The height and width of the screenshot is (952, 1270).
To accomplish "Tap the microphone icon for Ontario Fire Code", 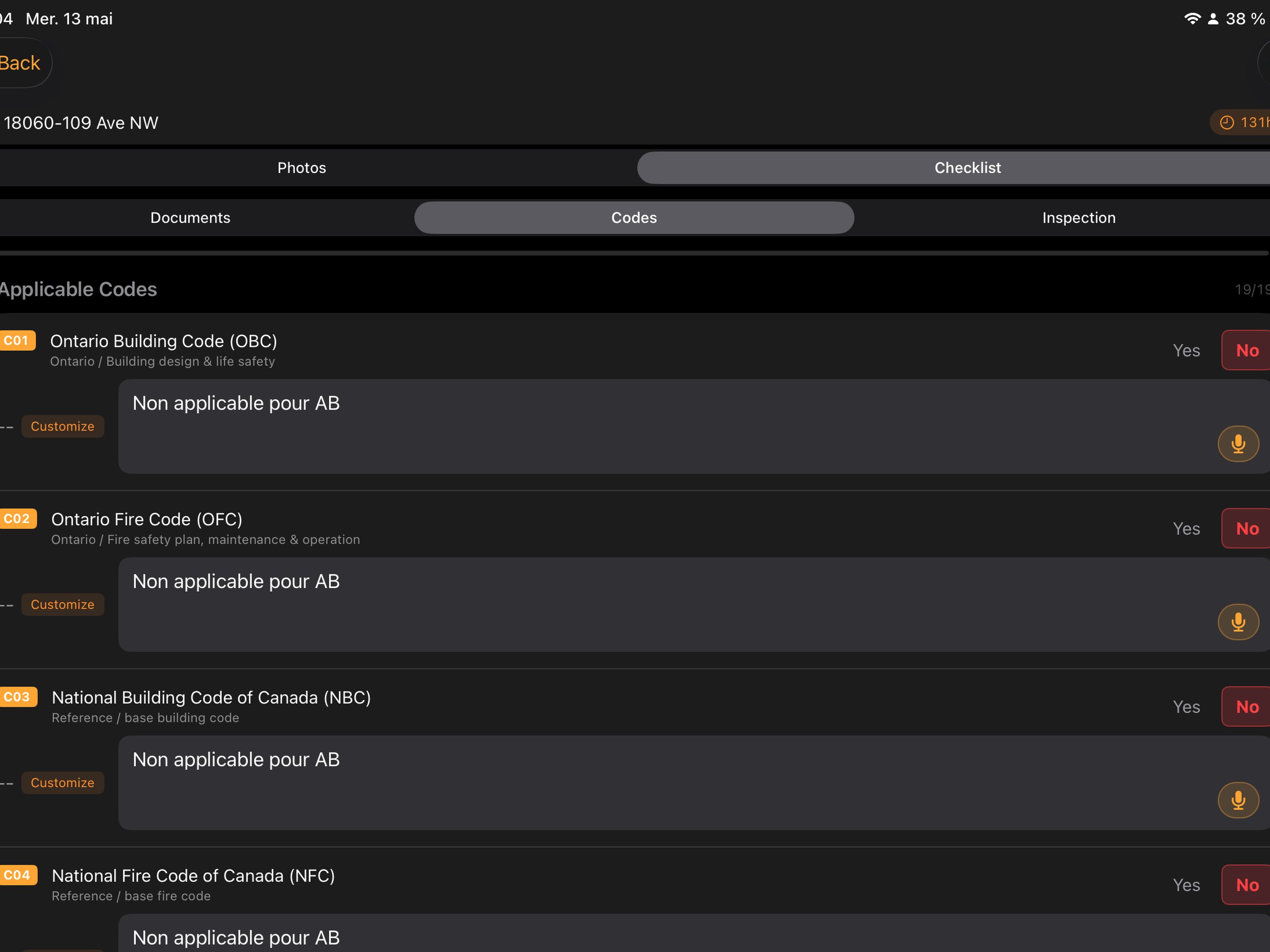I will pyautogui.click(x=1238, y=622).
